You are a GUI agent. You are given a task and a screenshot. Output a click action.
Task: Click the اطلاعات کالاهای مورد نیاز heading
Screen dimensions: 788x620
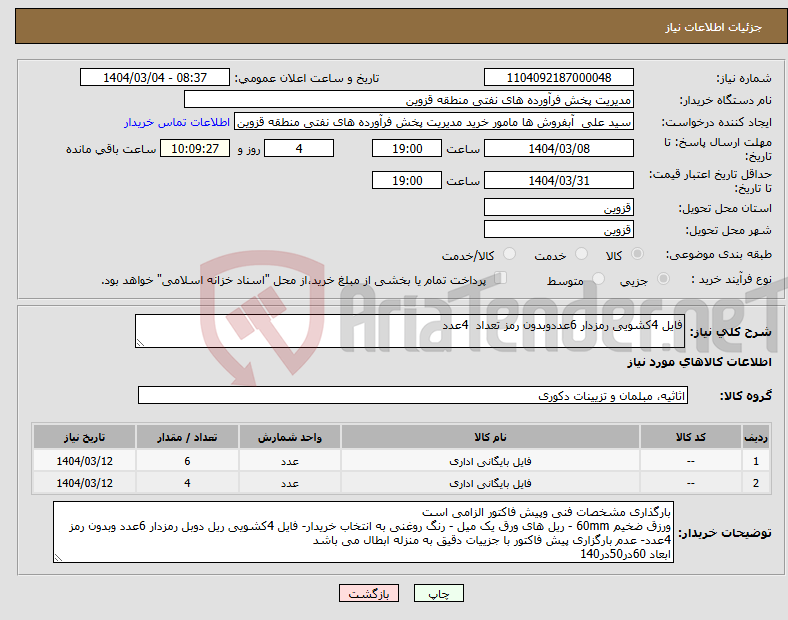(x=700, y=362)
